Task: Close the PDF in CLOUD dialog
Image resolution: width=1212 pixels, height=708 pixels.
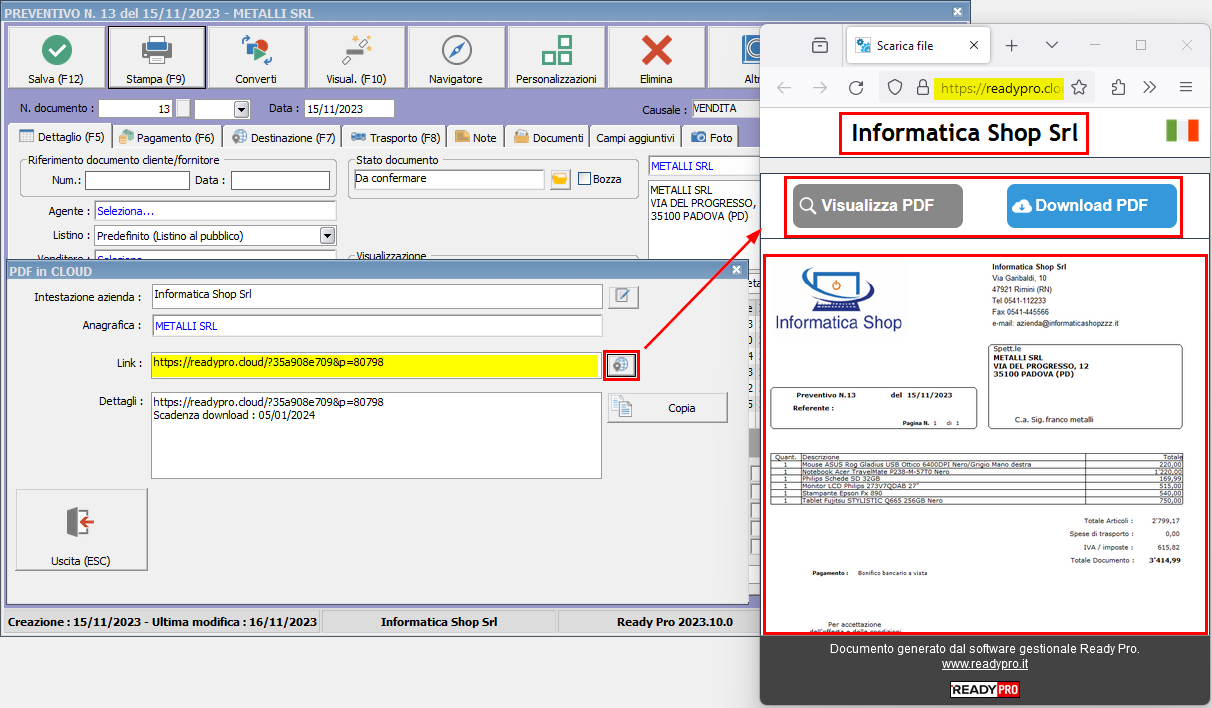Action: pyautogui.click(x=737, y=270)
